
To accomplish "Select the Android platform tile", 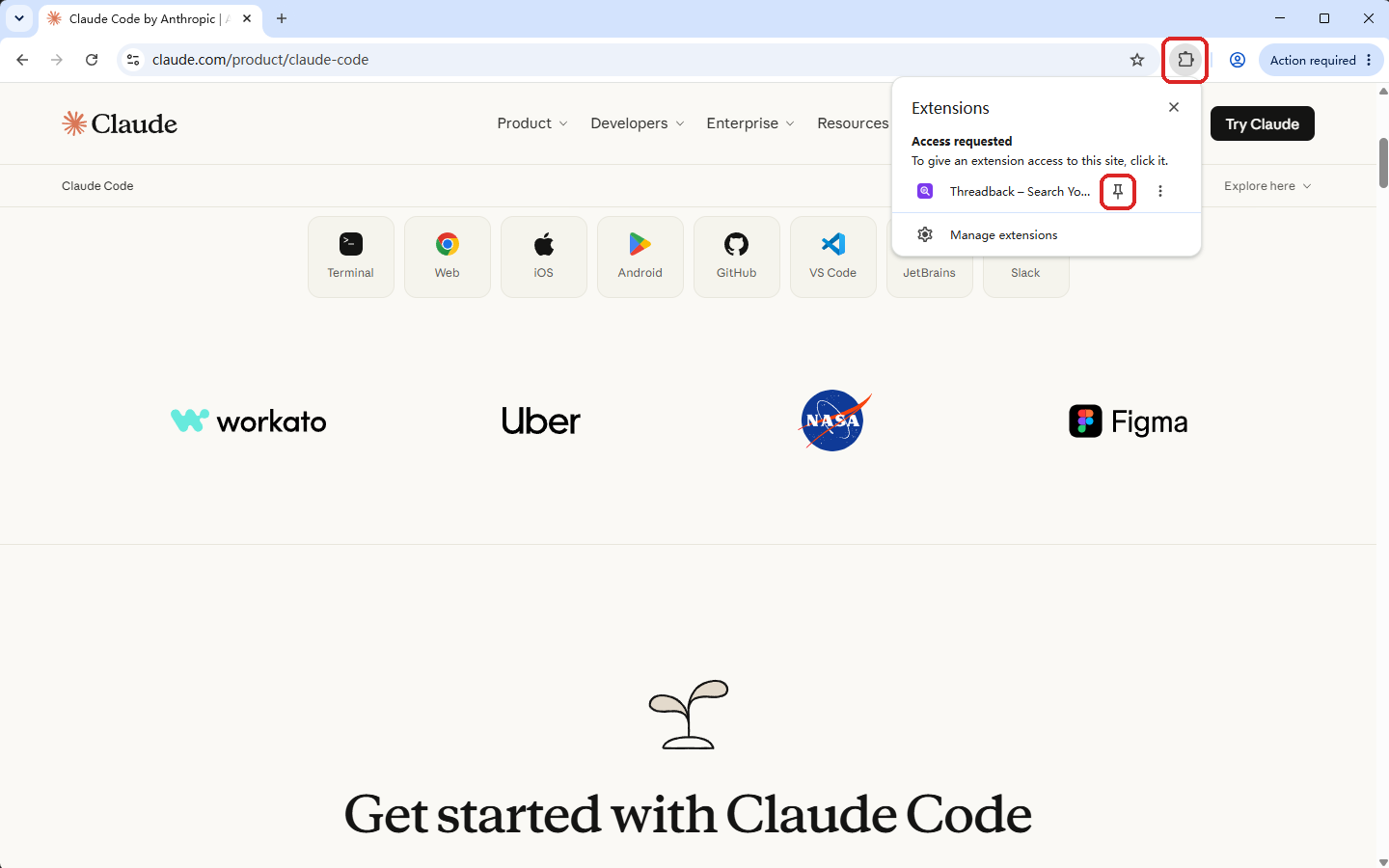I will (640, 257).
